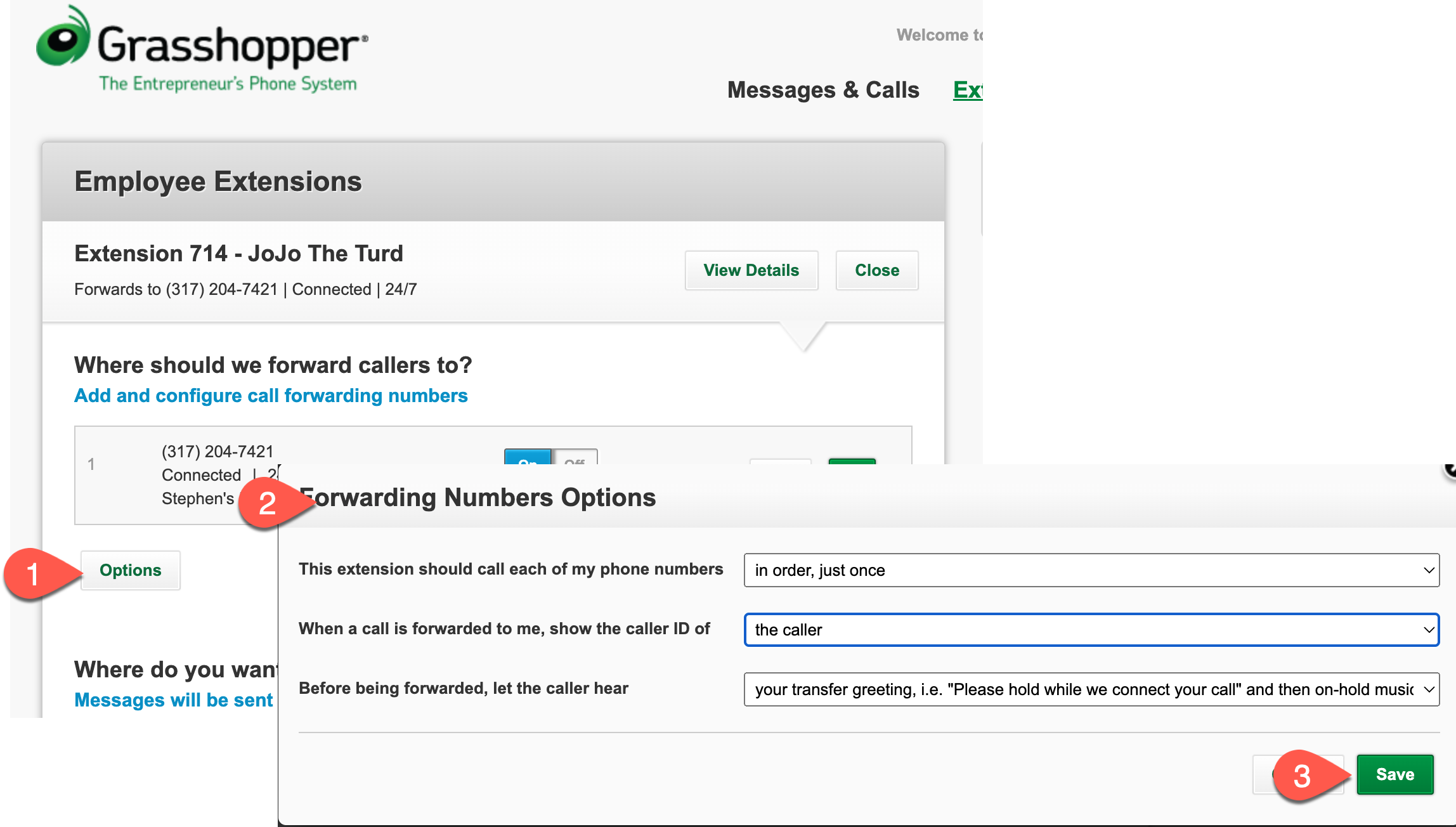Viewport: 1456px width, 827px height.
Task: Save the forwarding number options
Action: pos(1394,774)
